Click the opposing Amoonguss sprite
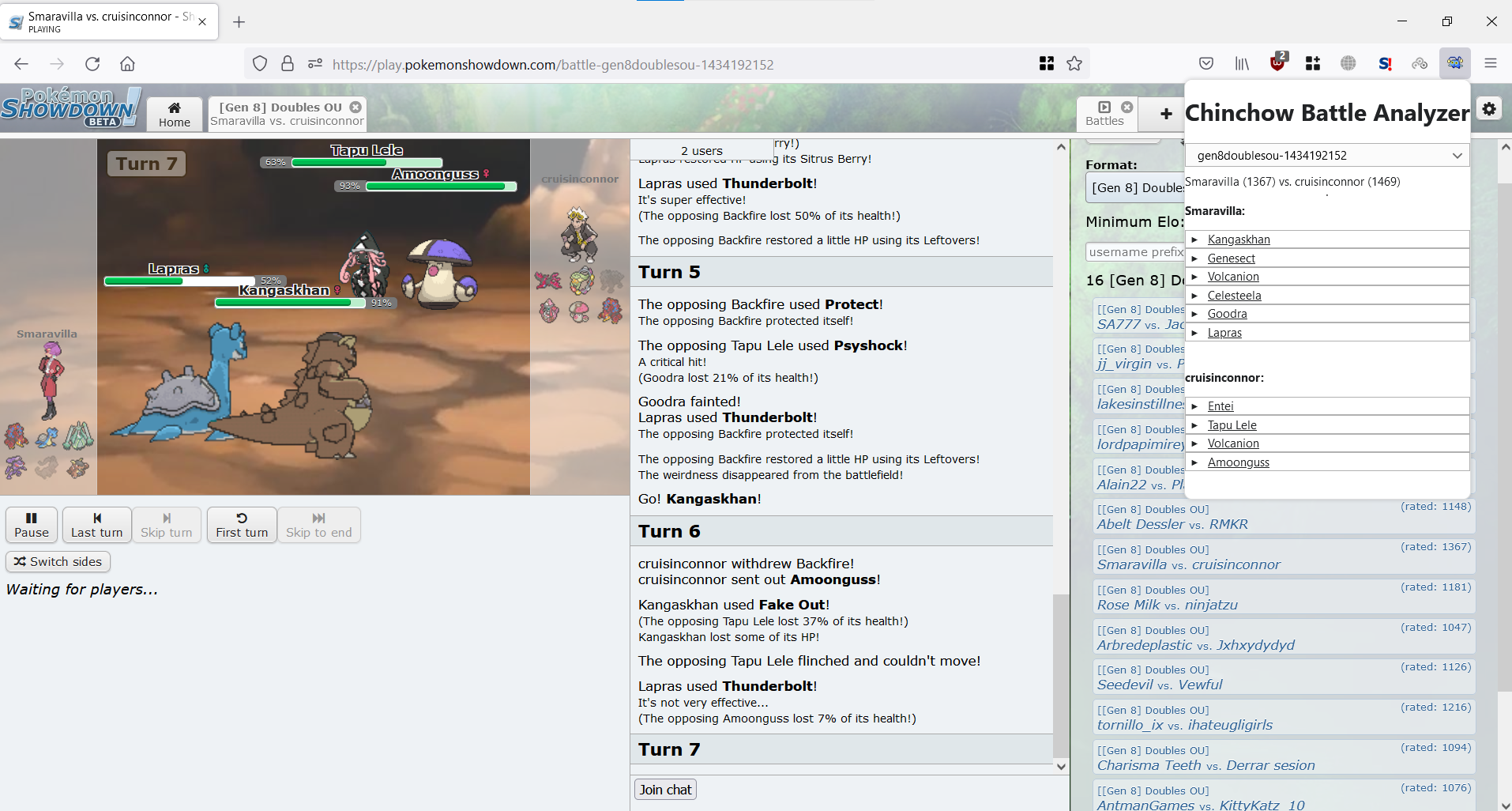This screenshot has height=811, width=1512. 439,273
